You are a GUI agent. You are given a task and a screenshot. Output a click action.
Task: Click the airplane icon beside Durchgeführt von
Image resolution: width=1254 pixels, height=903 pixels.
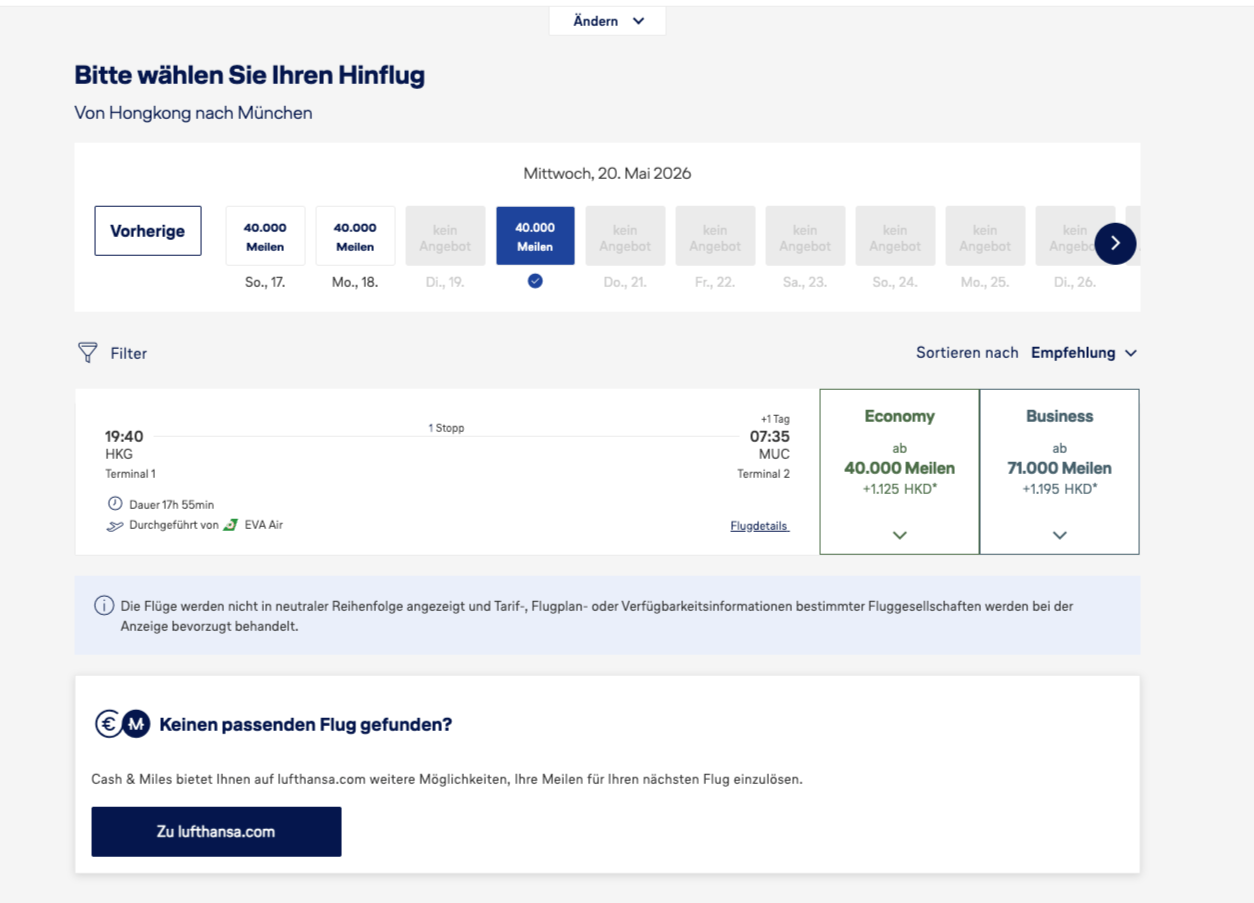tap(115, 525)
